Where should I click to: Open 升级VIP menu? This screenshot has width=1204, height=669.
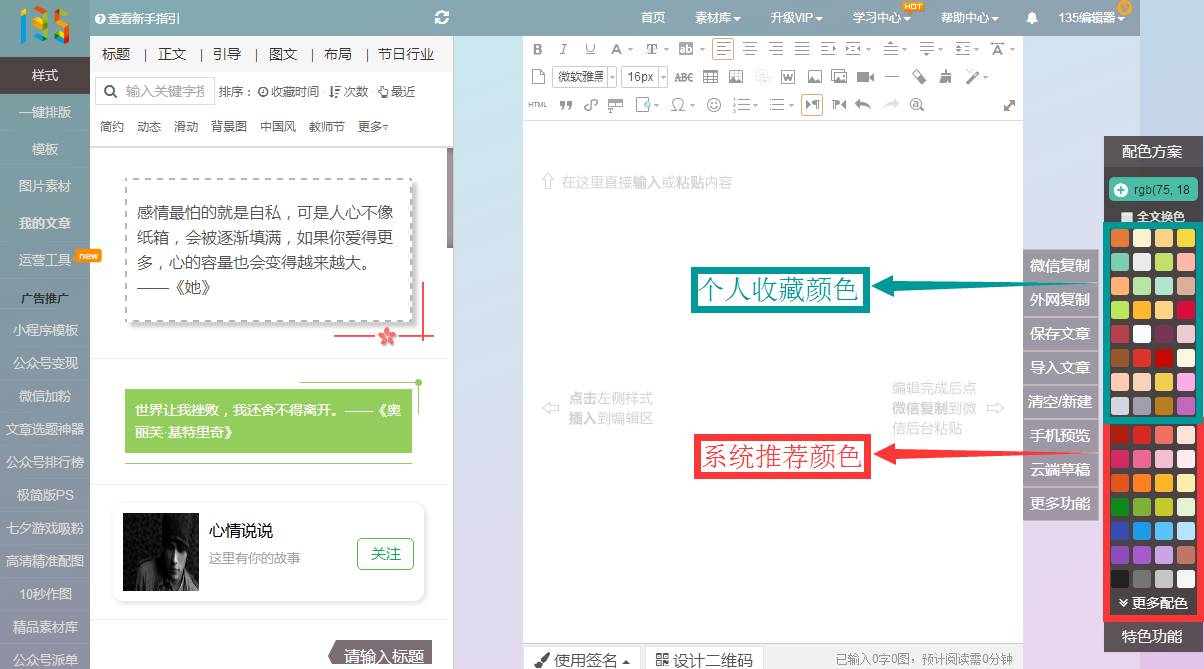click(797, 18)
